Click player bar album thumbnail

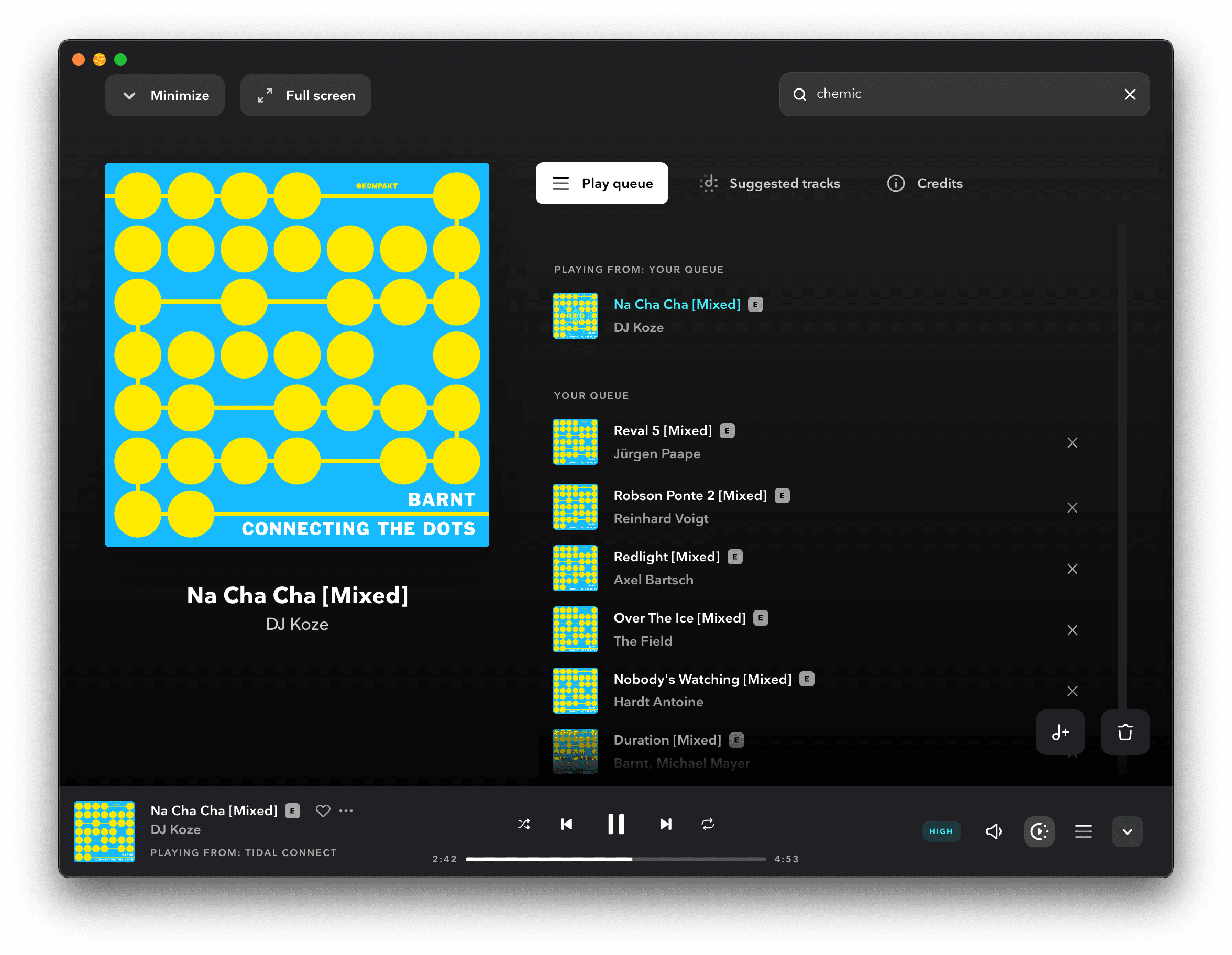104,831
